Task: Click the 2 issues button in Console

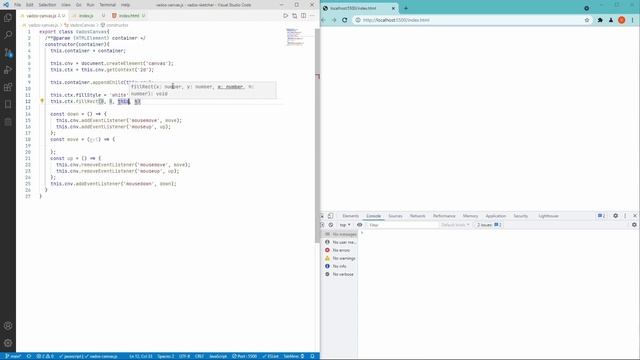Action: [x=489, y=225]
